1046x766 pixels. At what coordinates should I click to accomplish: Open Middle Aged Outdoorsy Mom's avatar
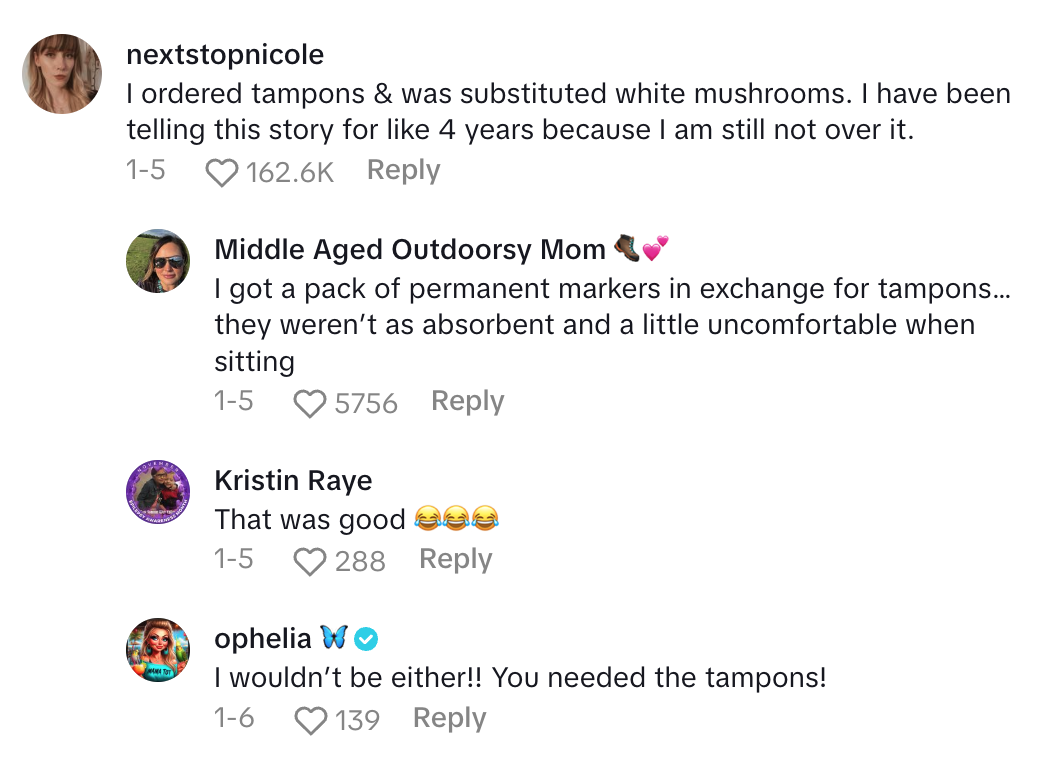pyautogui.click(x=158, y=261)
